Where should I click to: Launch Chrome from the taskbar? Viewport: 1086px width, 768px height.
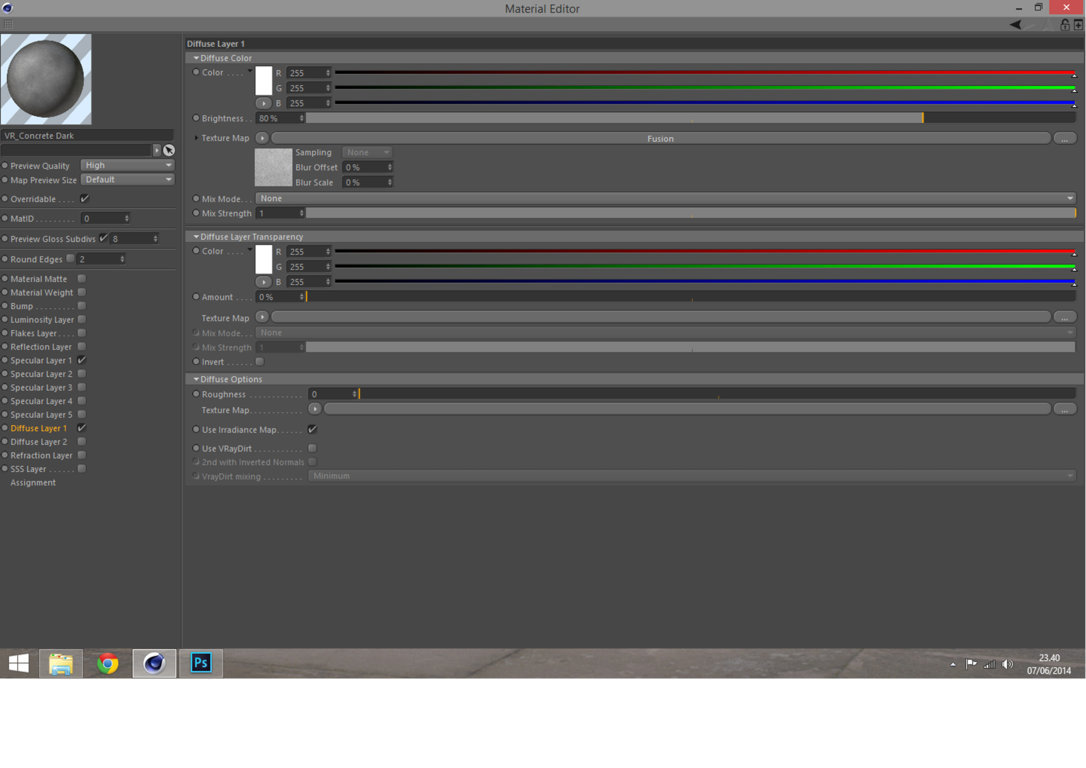107,663
